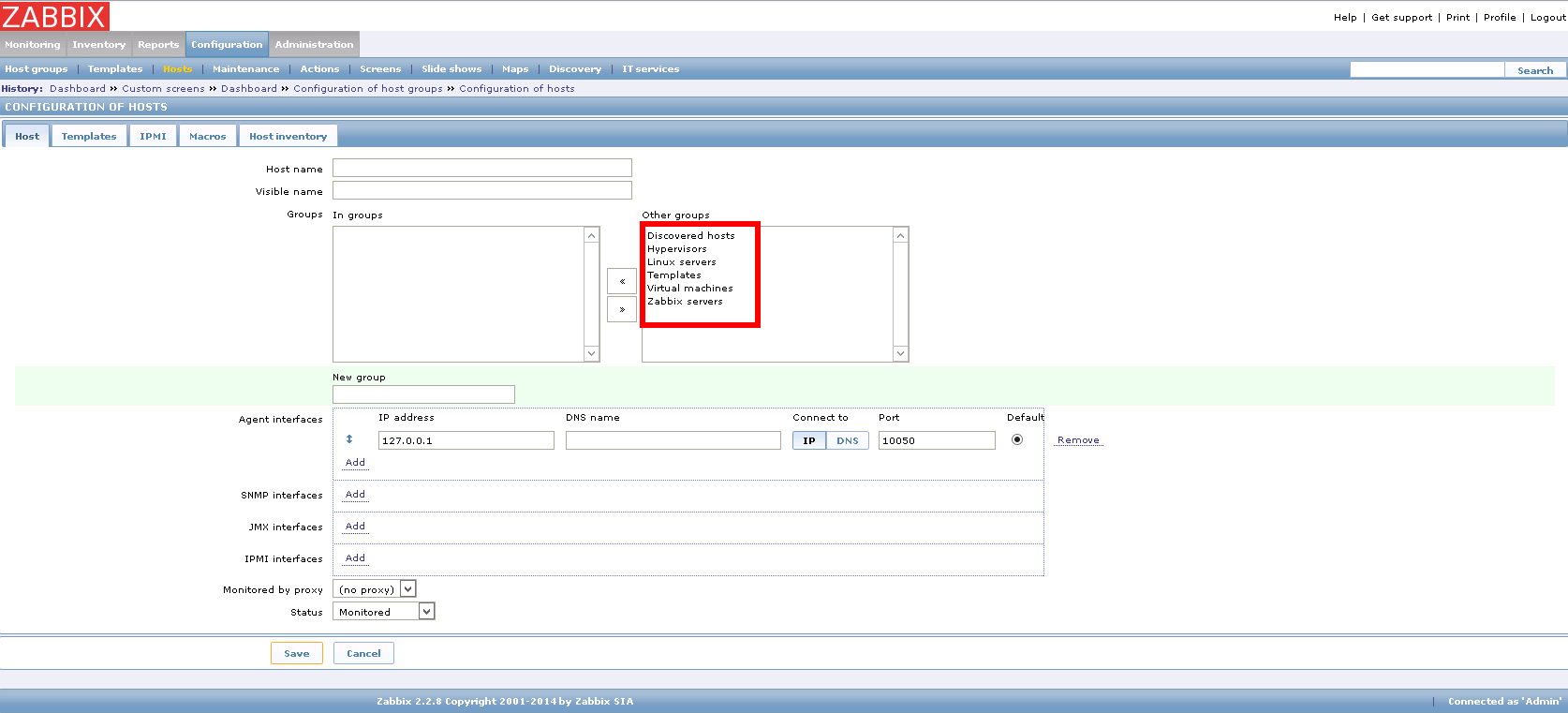Go to Host groups submenu

37,69
